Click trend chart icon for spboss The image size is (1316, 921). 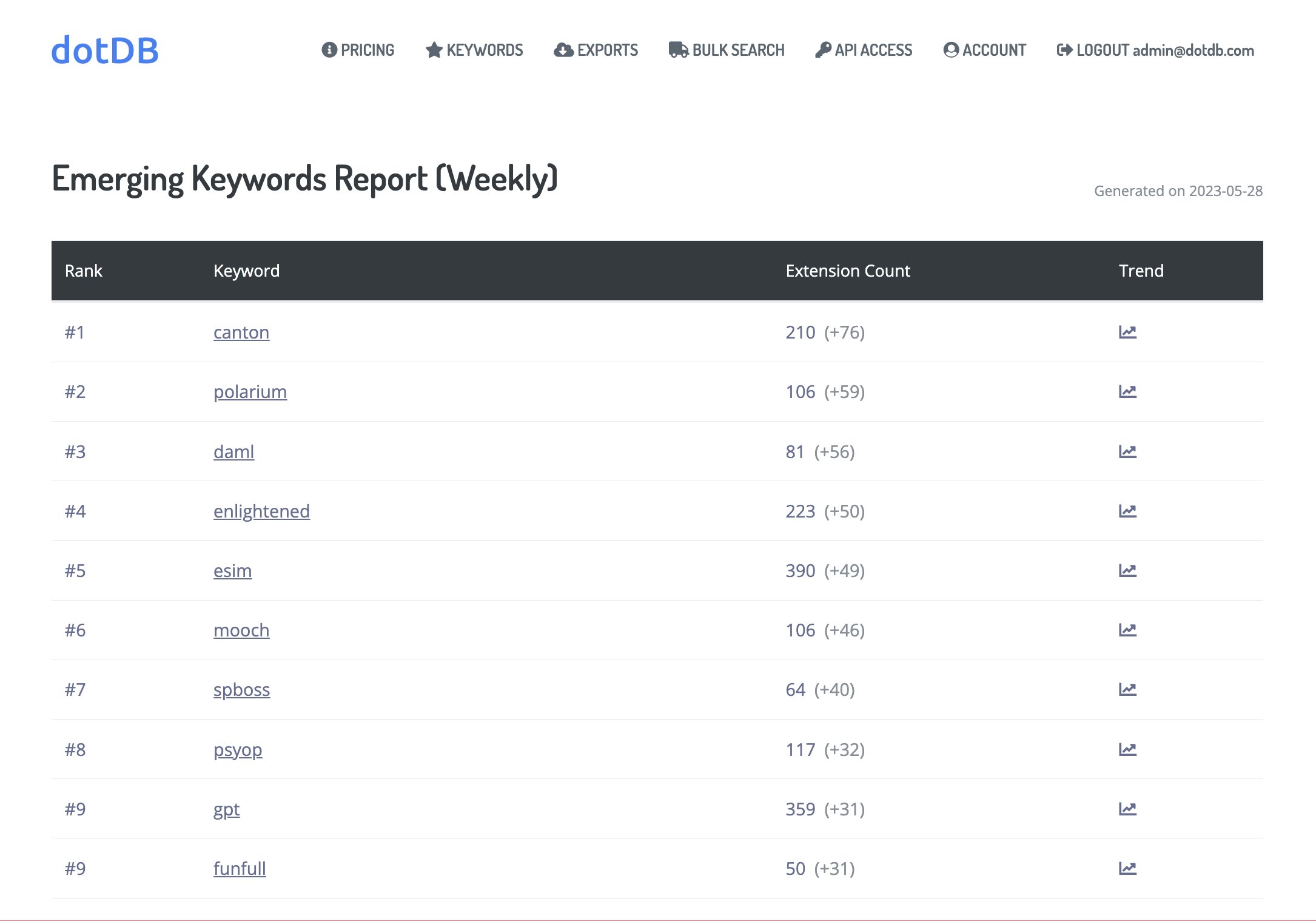coord(1127,689)
